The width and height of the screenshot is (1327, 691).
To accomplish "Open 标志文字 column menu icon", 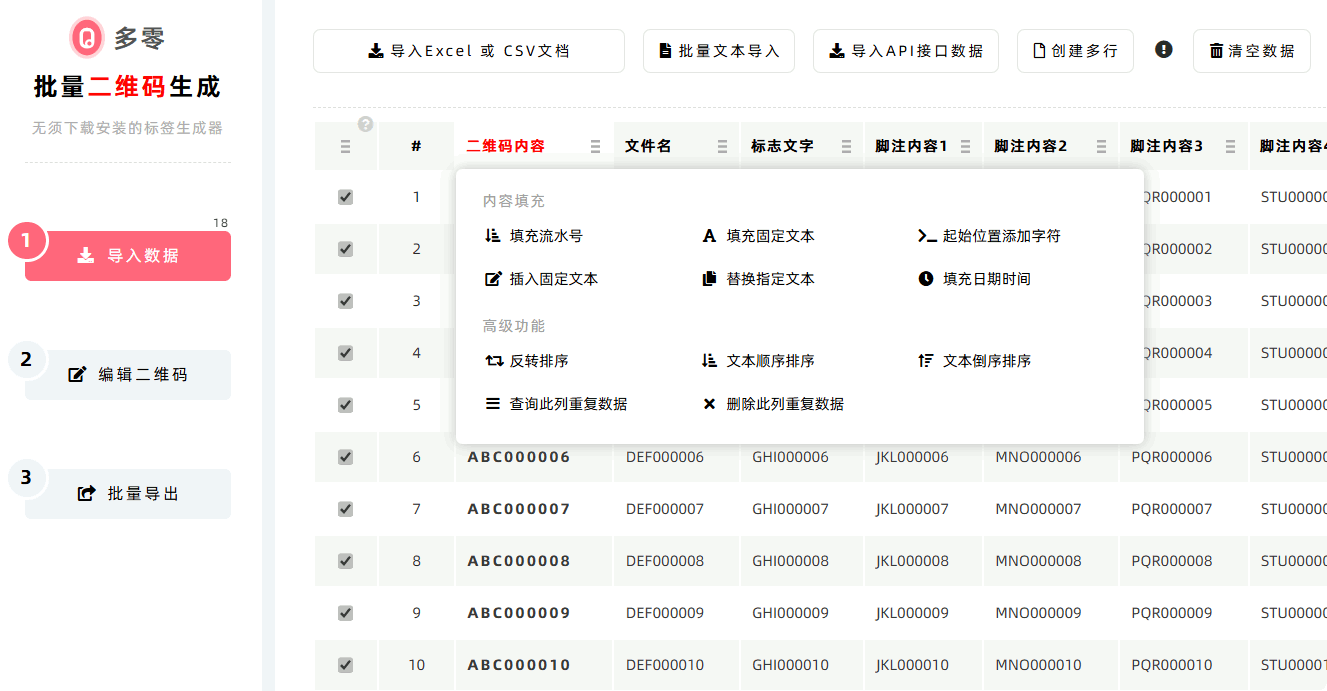I will tap(846, 147).
